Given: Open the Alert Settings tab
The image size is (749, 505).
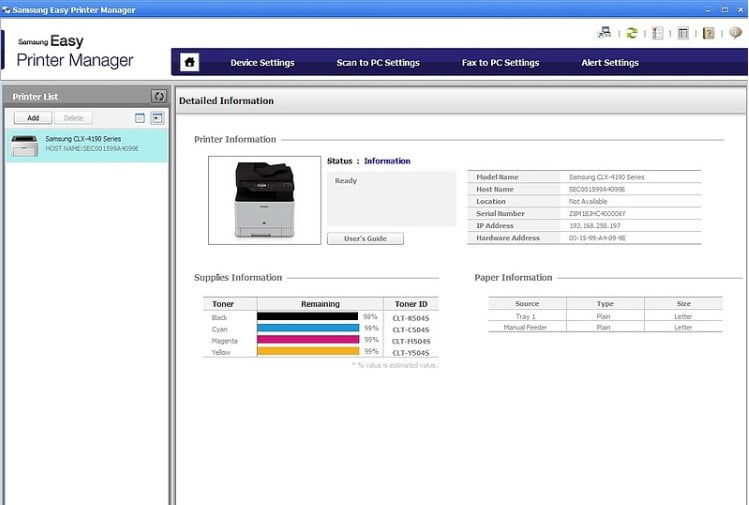Looking at the screenshot, I should tap(610, 63).
